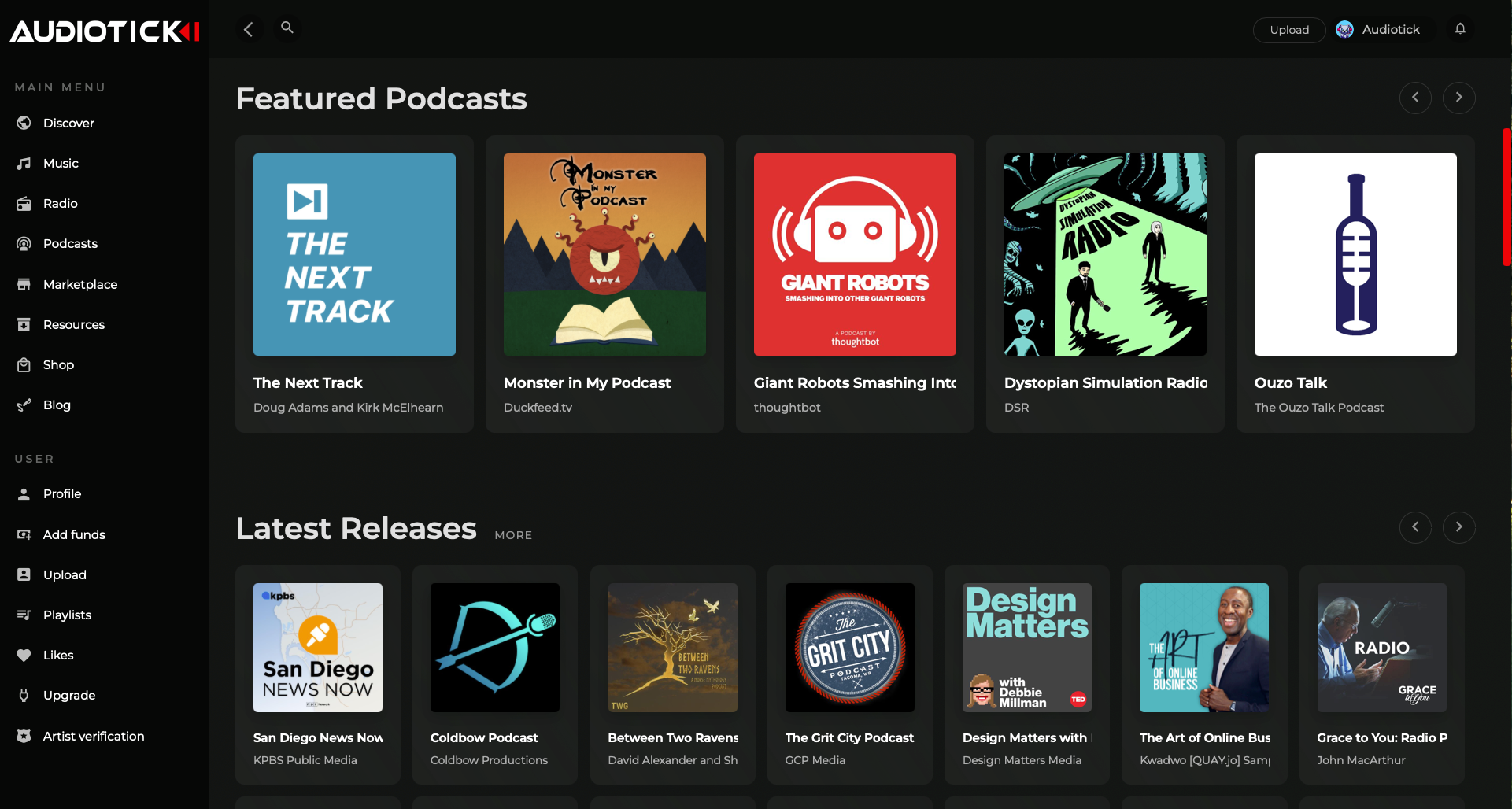Open the notifications bell
1512x809 pixels.
click(x=1460, y=29)
